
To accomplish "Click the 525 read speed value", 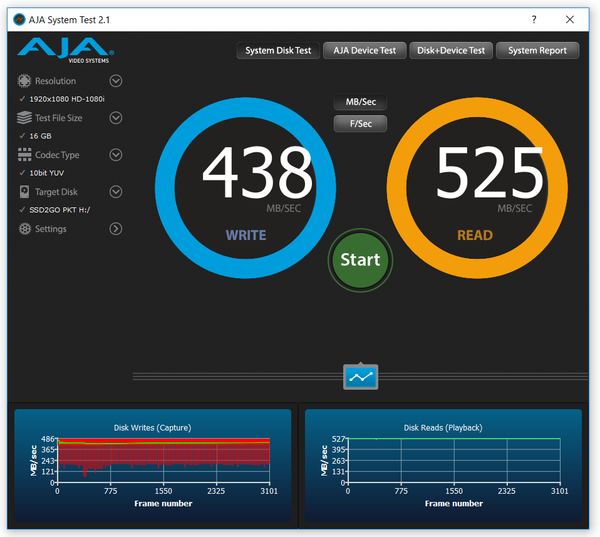I will (x=489, y=173).
